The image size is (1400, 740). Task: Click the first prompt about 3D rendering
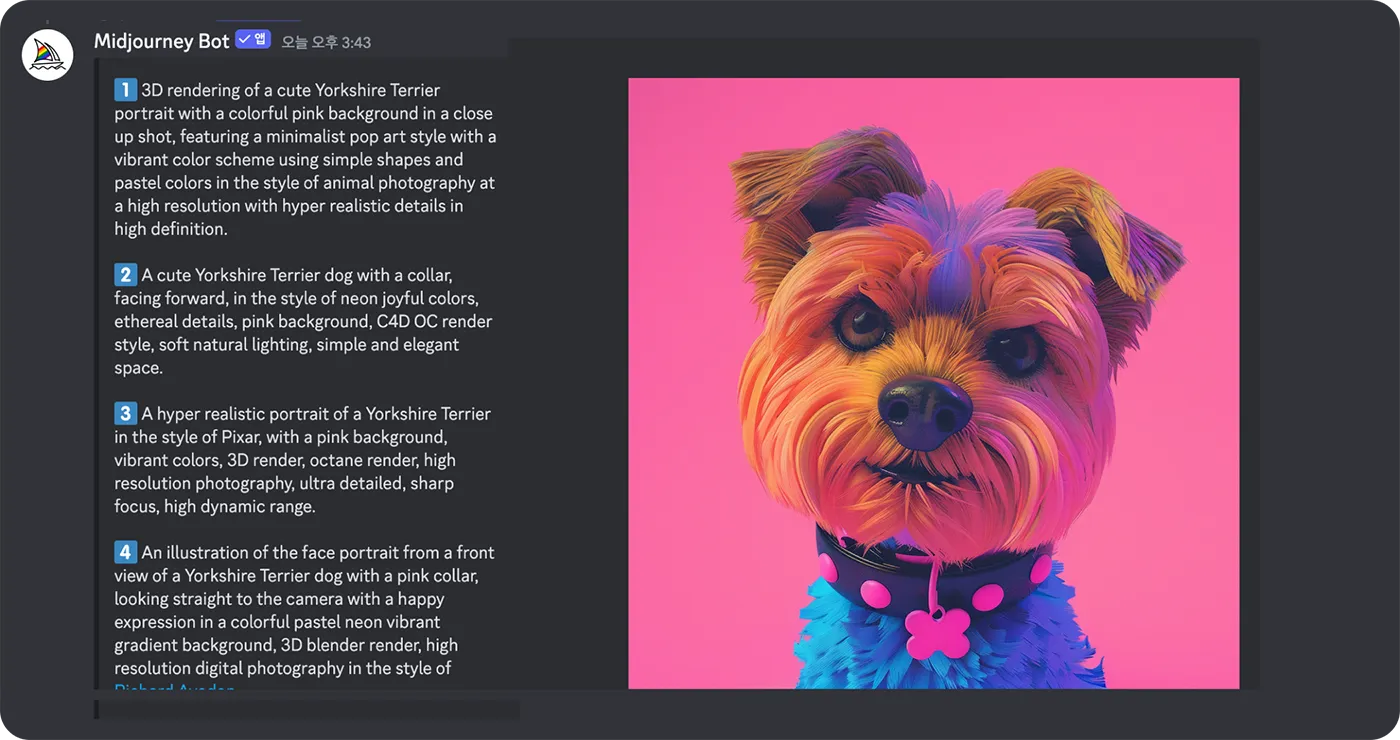point(305,160)
